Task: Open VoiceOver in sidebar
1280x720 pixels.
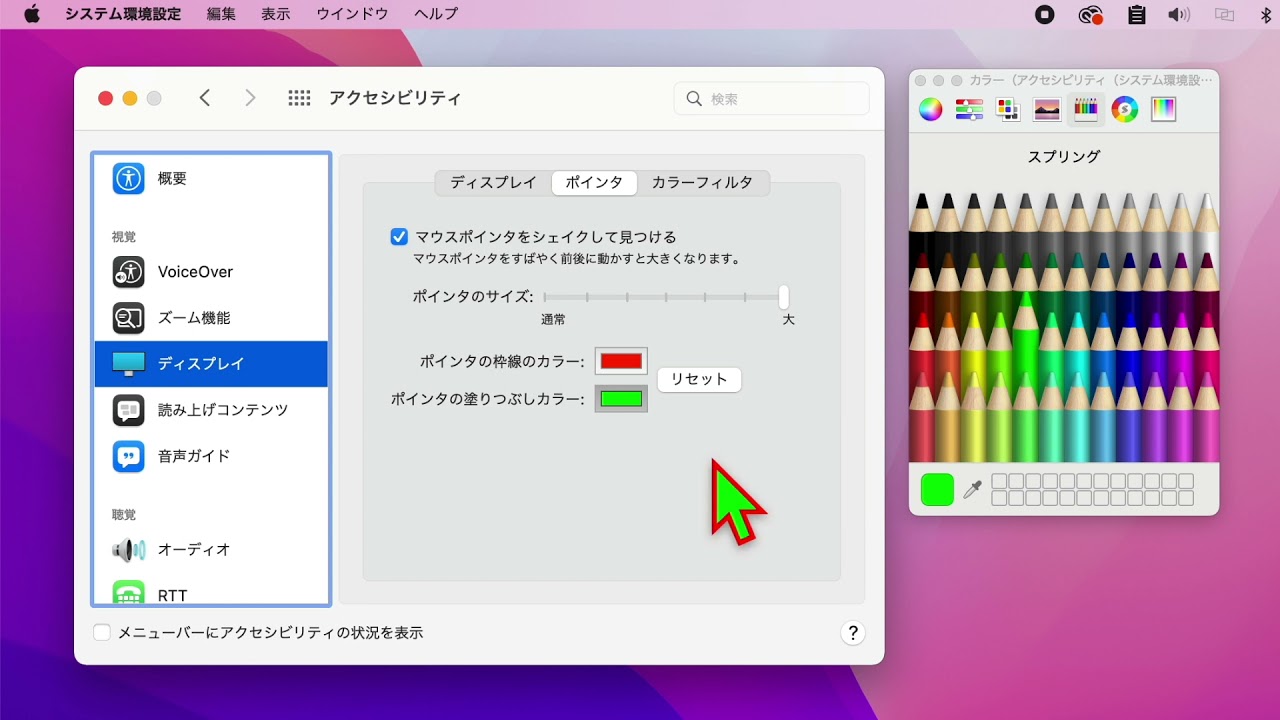Action: coord(211,272)
